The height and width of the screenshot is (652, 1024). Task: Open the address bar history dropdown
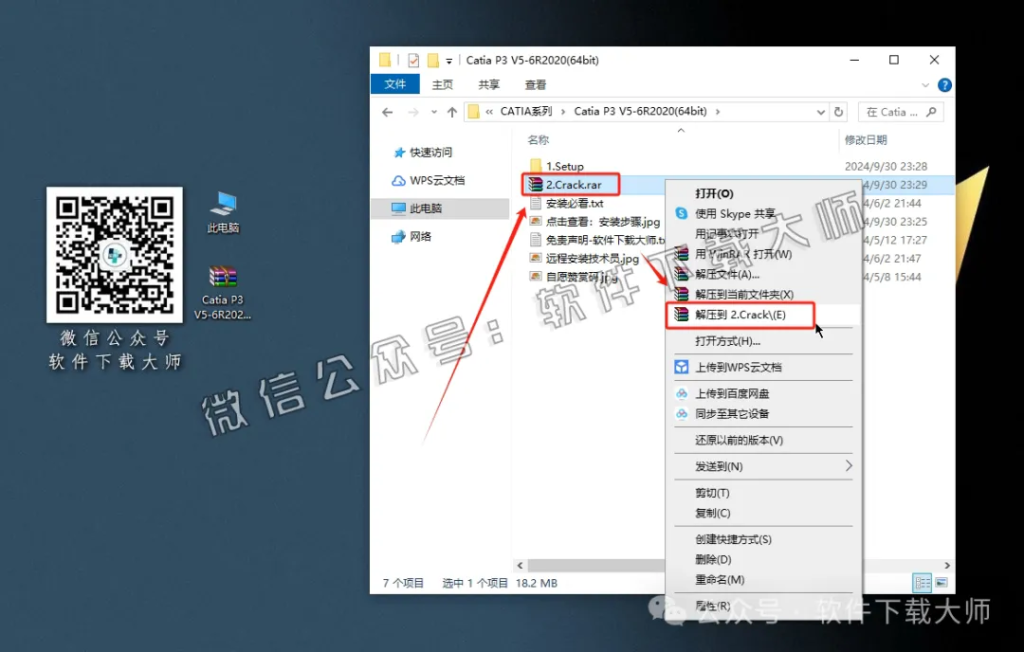click(x=819, y=111)
